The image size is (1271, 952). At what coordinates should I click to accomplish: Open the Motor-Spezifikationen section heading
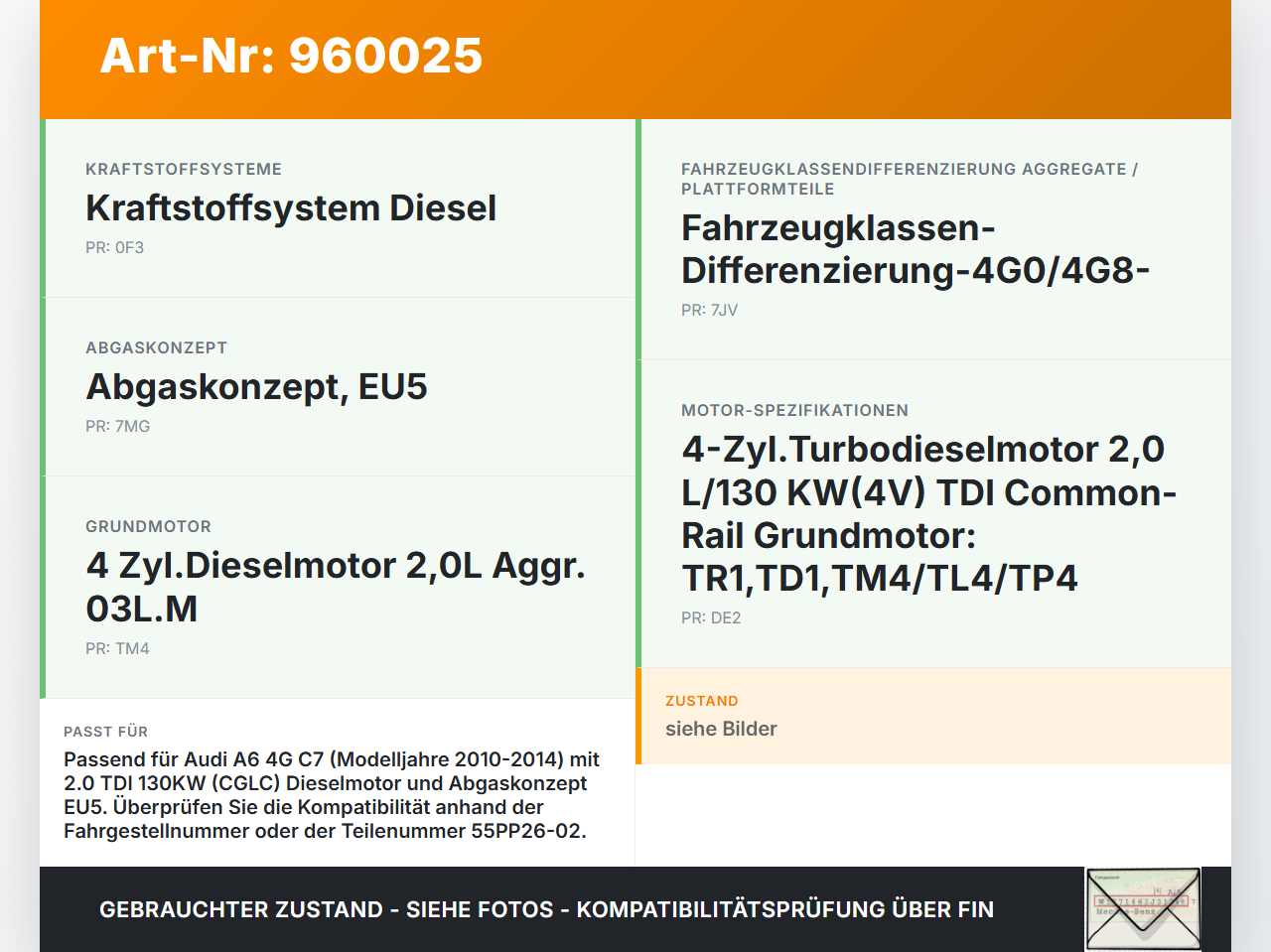[794, 409]
